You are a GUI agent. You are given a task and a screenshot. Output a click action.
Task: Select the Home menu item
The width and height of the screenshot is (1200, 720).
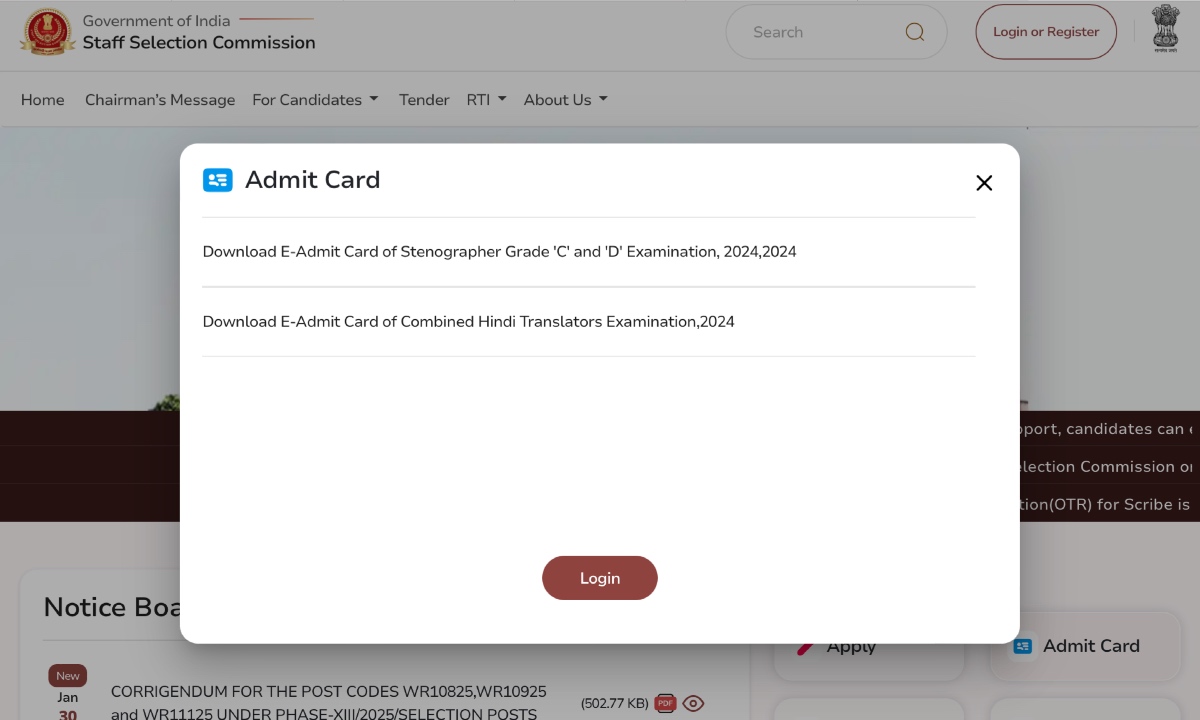(42, 99)
